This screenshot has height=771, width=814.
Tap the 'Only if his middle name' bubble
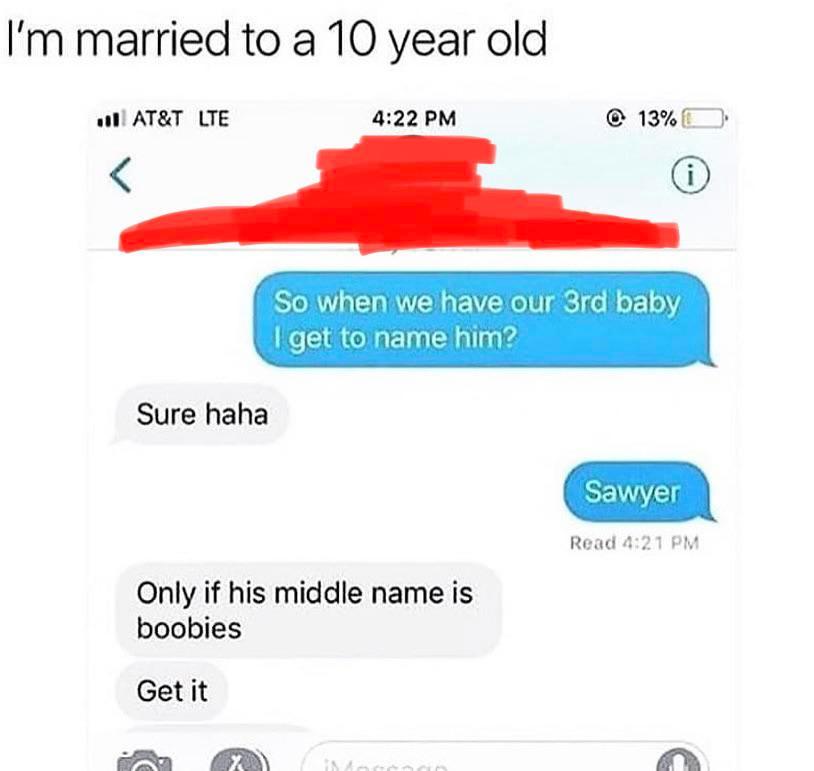pyautogui.click(x=307, y=611)
